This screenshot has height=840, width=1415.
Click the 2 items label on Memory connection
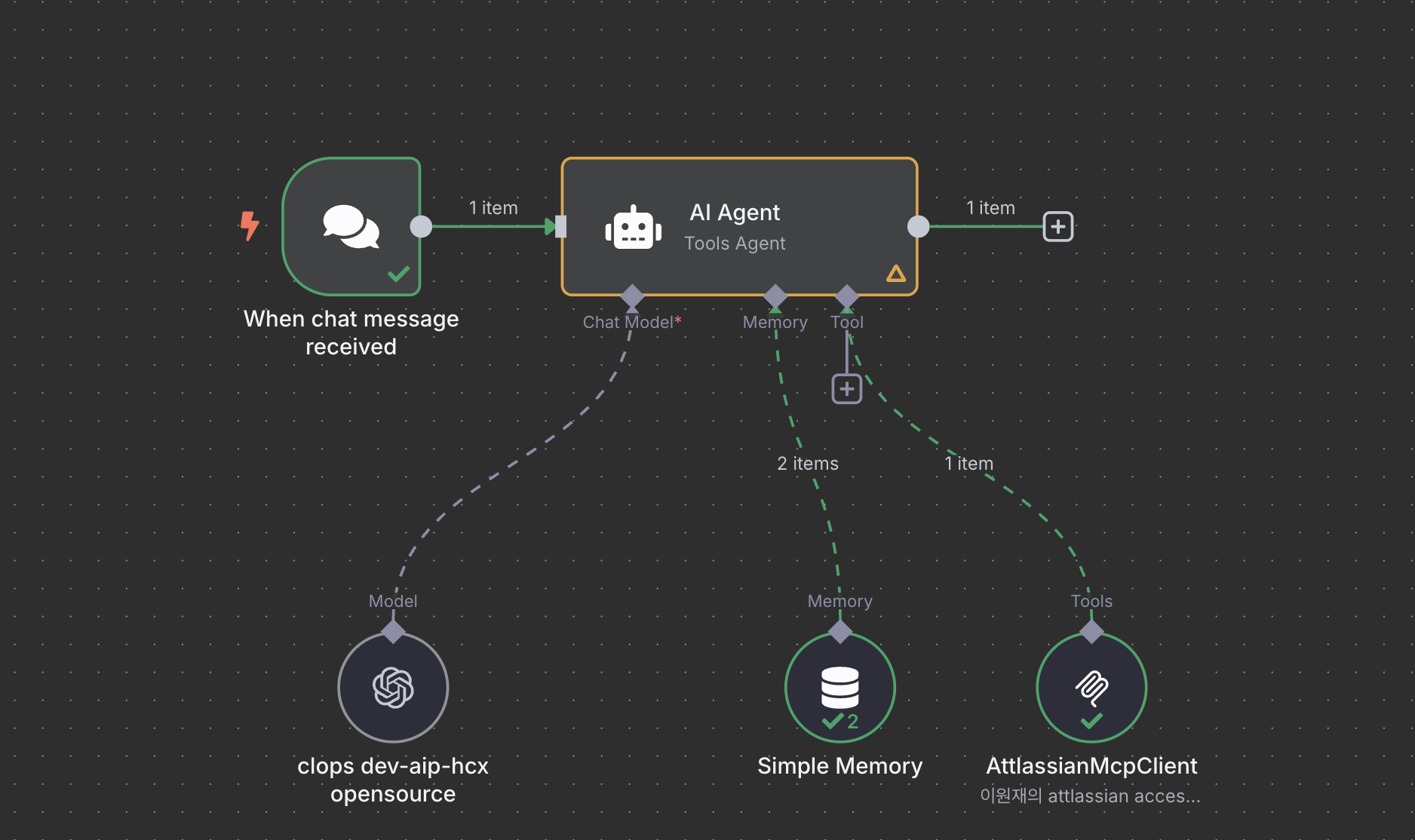[807, 463]
